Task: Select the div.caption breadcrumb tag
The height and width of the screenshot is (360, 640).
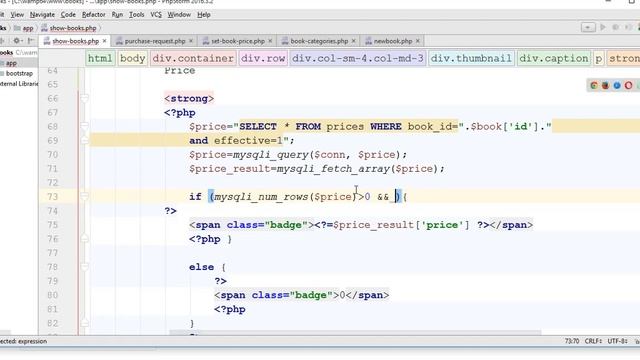Action: coord(554,58)
